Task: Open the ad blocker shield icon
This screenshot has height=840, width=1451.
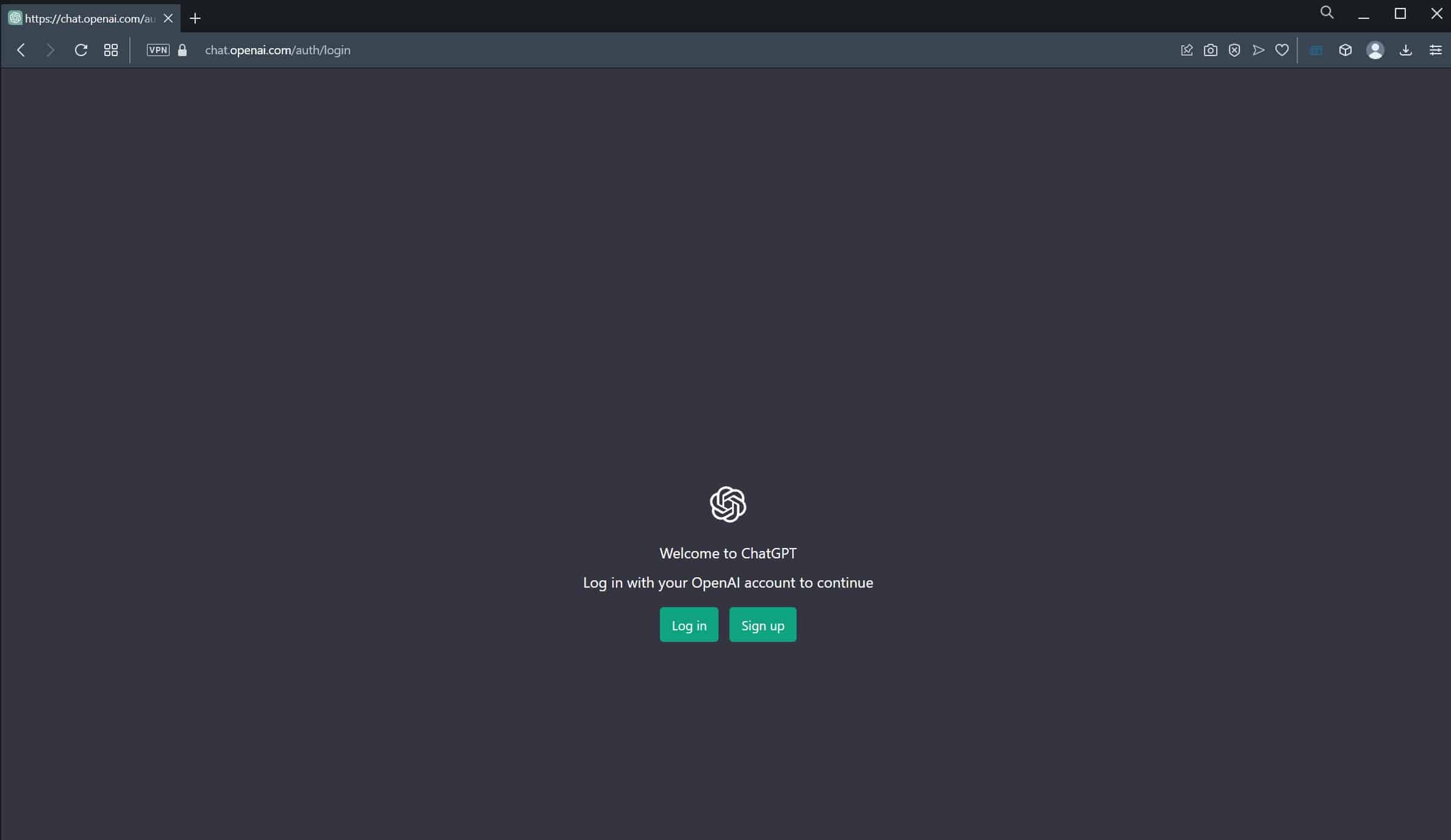Action: [x=1234, y=50]
